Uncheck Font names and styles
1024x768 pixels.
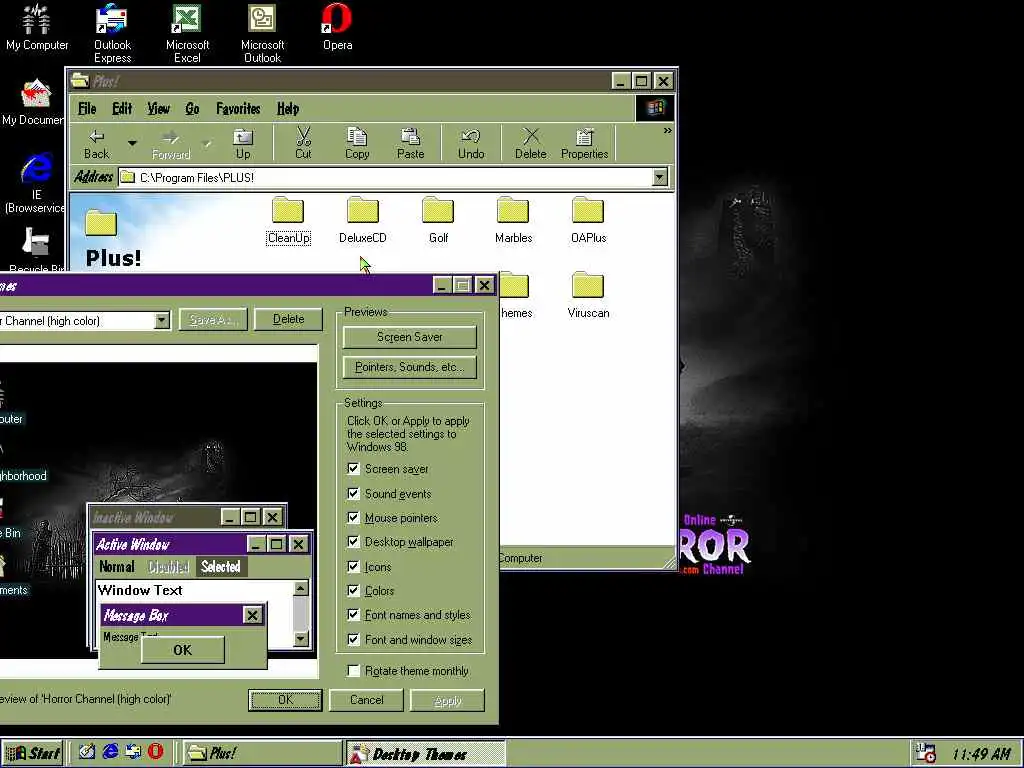(353, 615)
